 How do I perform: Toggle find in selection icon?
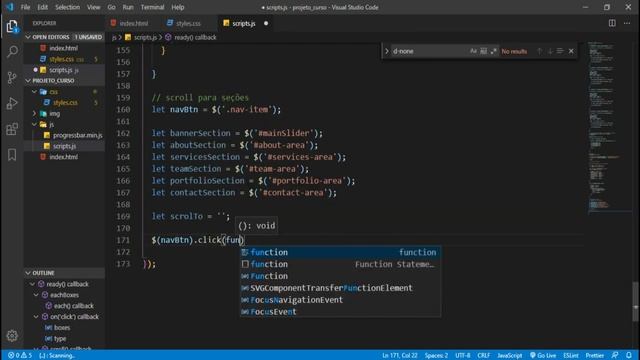tap(560, 51)
